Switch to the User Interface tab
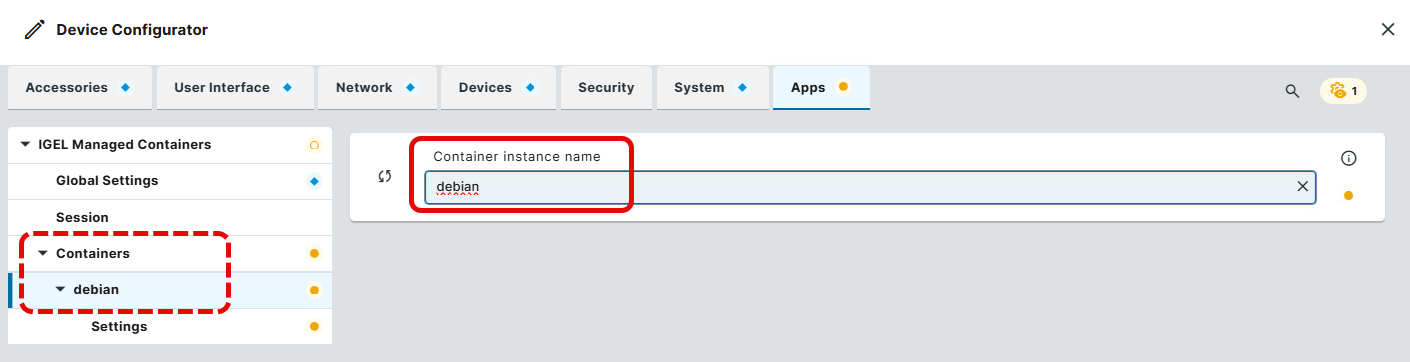Viewport: 1410px width, 362px height. (234, 88)
